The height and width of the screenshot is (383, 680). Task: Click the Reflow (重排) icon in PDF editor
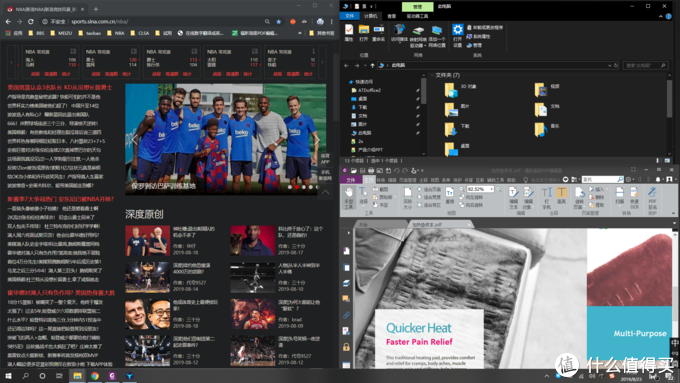(450, 196)
